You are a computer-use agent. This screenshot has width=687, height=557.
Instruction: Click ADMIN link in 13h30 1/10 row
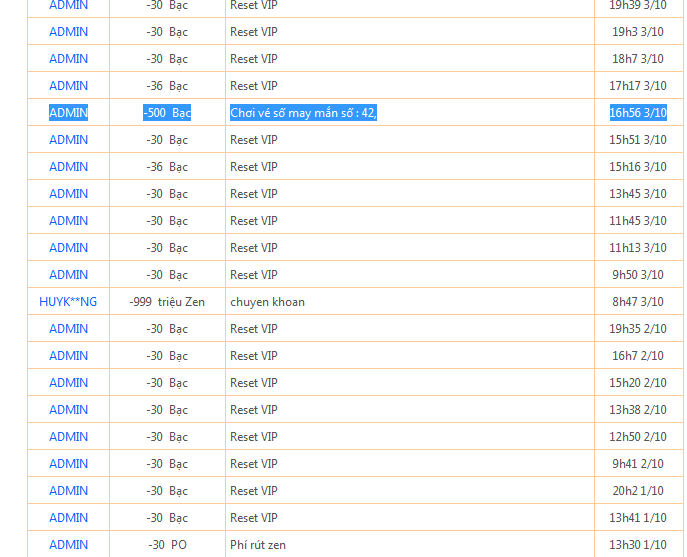click(x=68, y=545)
